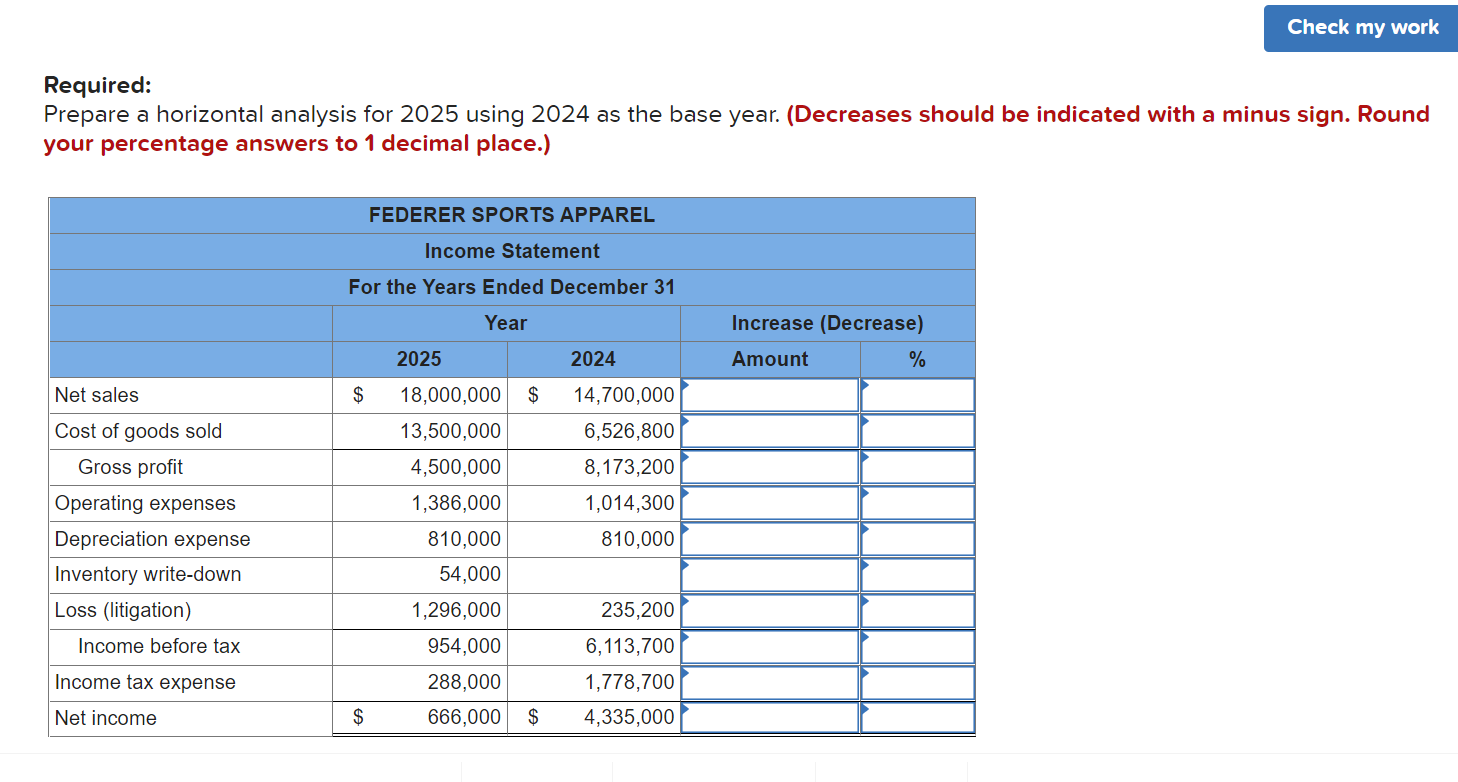Select the Cost of goods sold % input field

pos(917,431)
